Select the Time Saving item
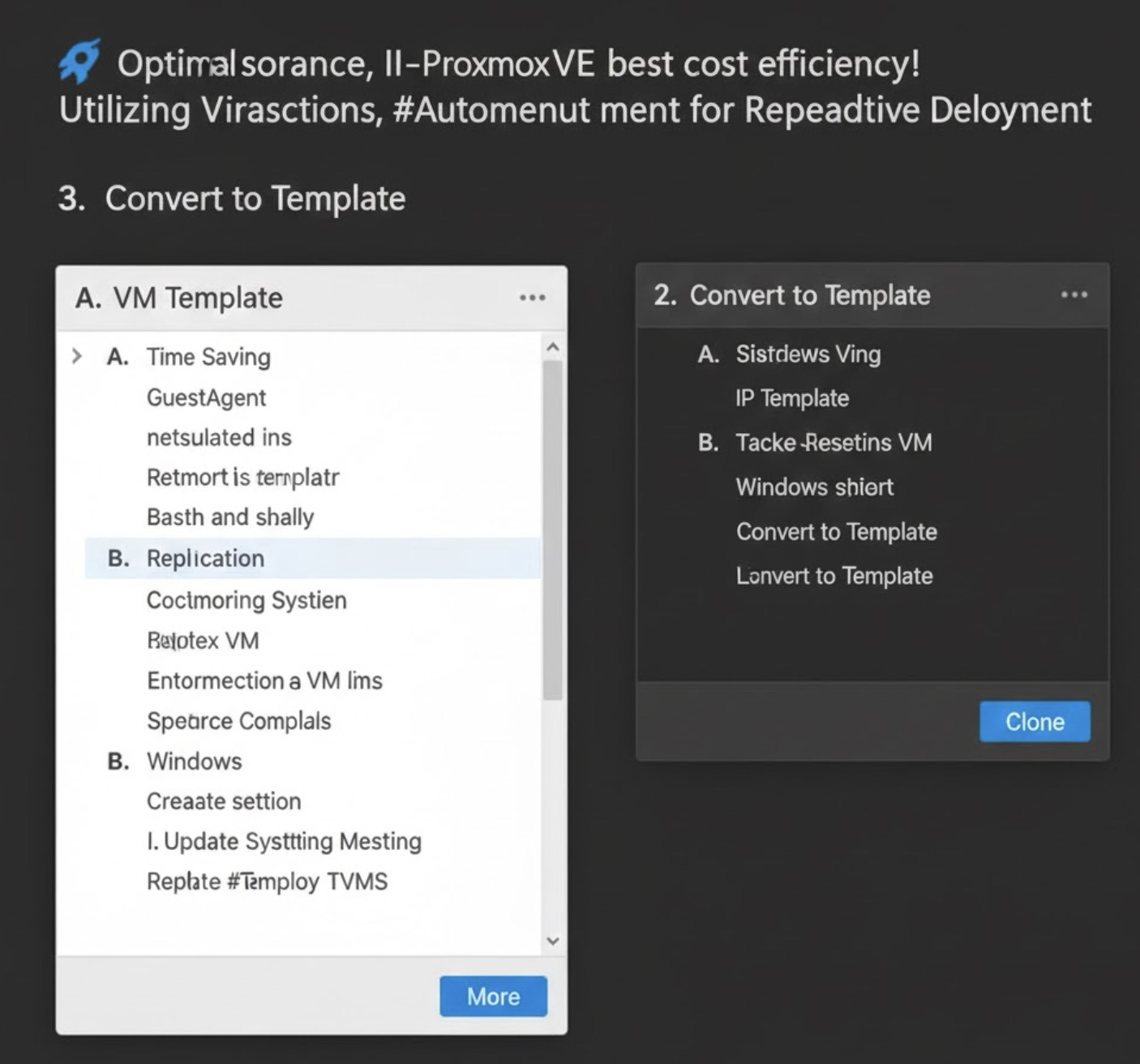Screen dimensions: 1140x1064 [x=208, y=357]
